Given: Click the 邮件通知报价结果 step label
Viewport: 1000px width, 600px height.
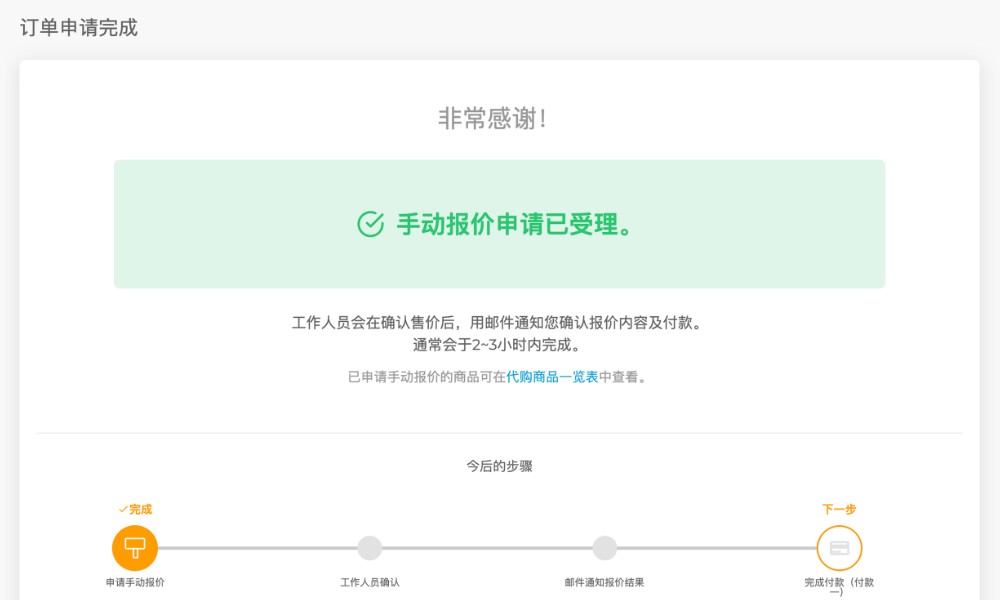Looking at the screenshot, I should (x=604, y=582).
